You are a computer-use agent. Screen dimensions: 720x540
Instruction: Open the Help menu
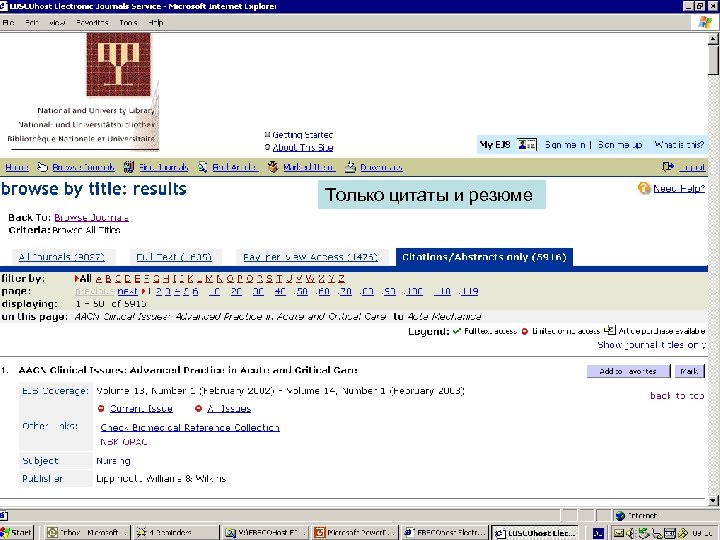(x=155, y=22)
